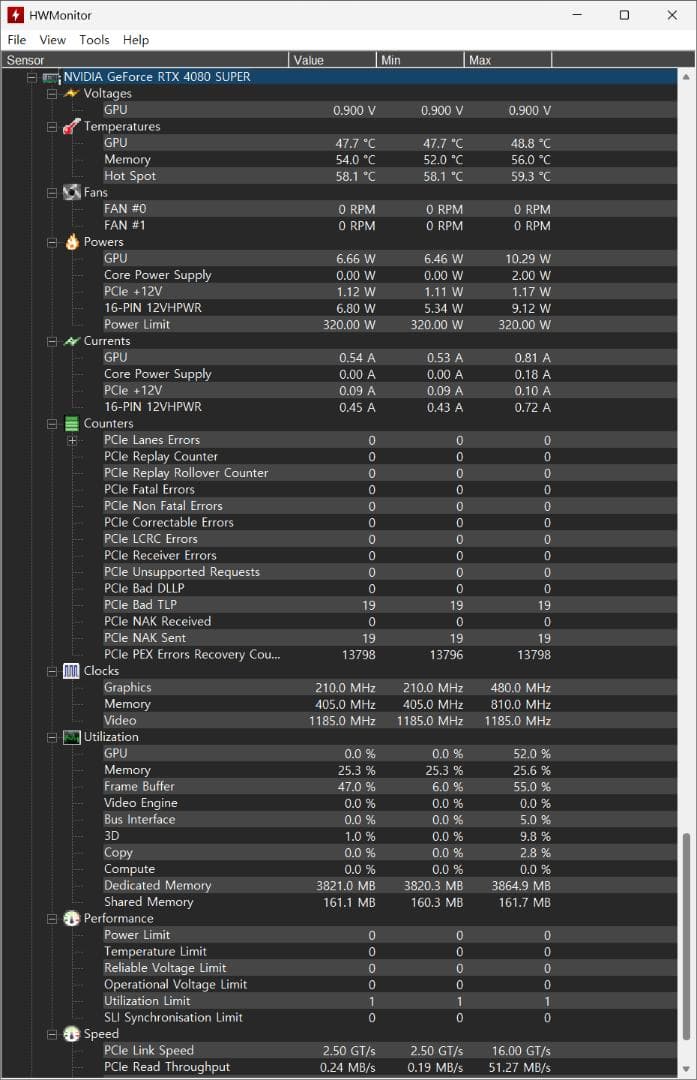Click the scrollbar up arrow
Screen dimensions: 697x1080
tap(686, 76)
